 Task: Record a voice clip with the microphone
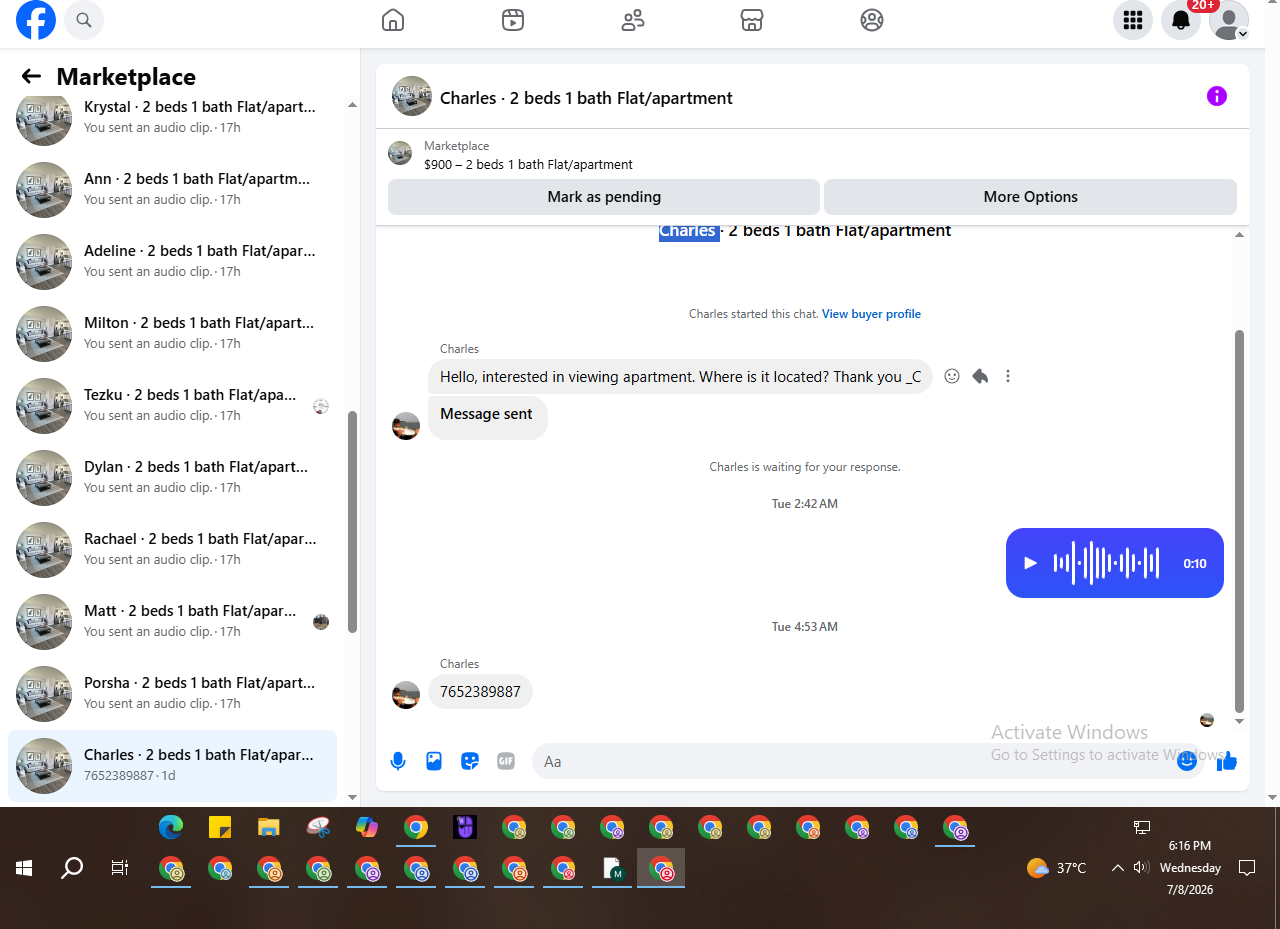[398, 761]
